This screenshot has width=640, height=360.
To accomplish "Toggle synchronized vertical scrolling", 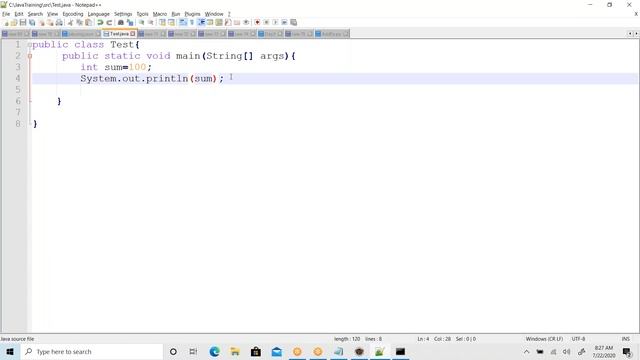I will click(x=162, y=22).
